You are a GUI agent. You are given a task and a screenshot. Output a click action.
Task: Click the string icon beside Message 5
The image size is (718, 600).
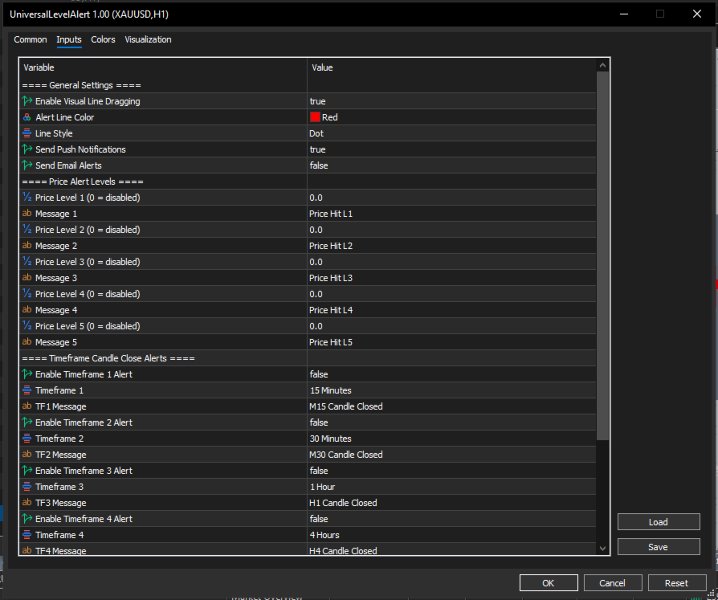point(27,342)
